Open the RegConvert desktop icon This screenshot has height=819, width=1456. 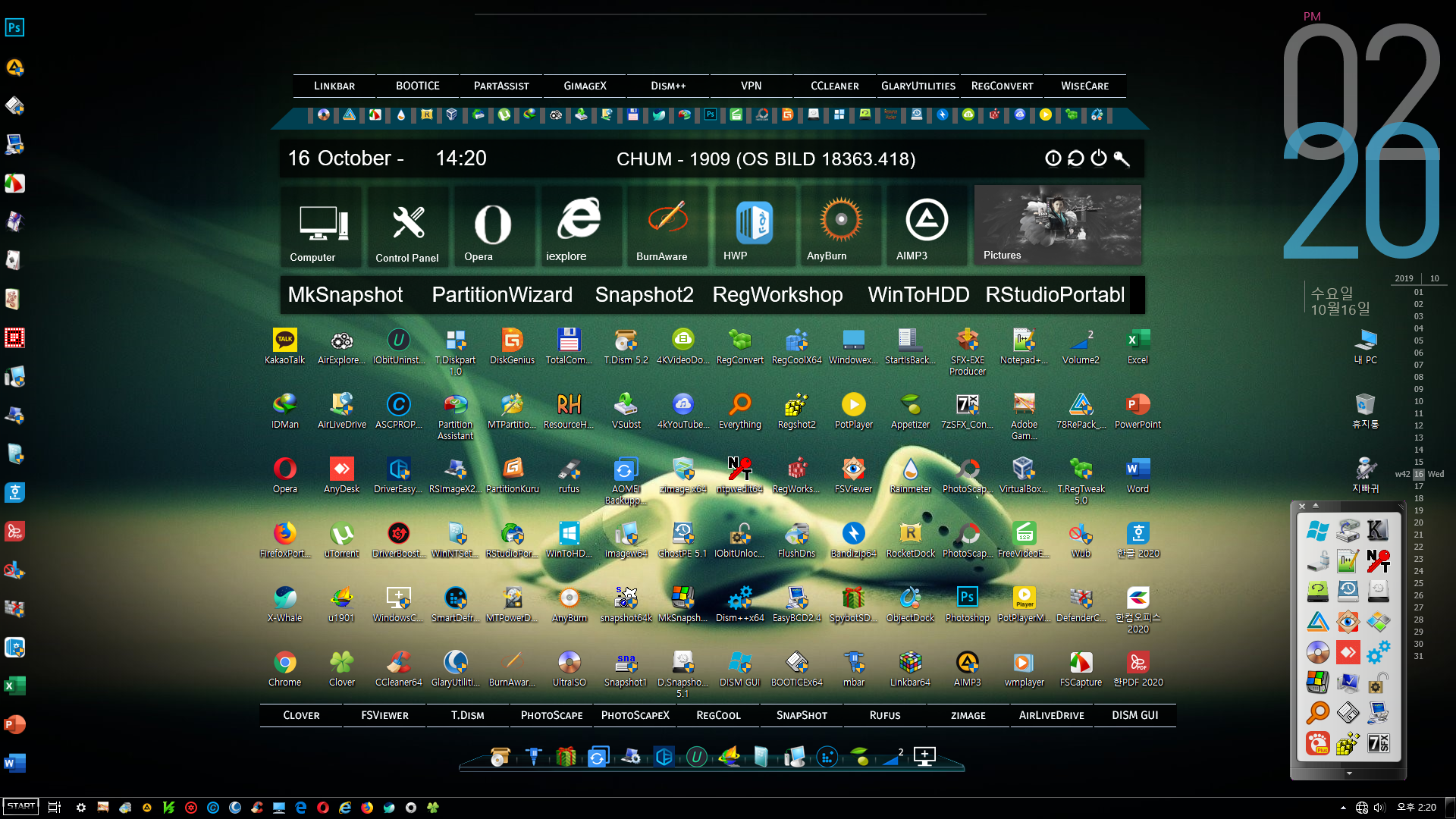coord(739,347)
